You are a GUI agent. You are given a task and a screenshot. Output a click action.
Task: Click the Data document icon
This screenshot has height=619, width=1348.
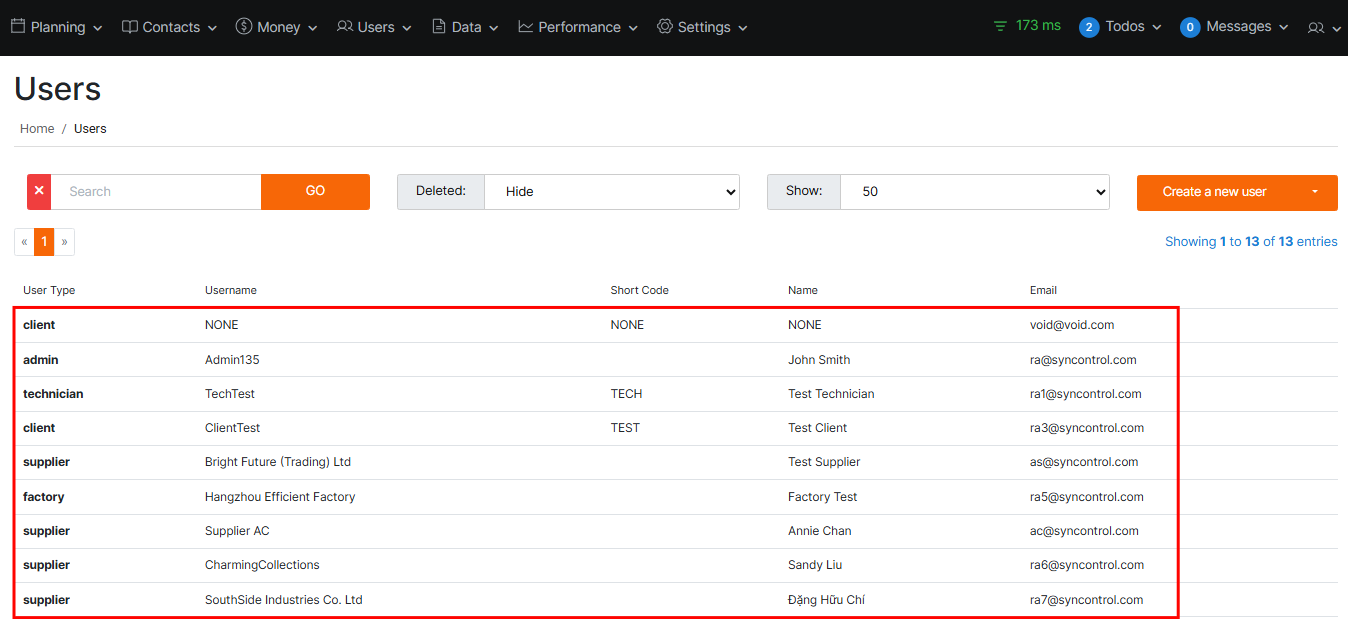439,27
